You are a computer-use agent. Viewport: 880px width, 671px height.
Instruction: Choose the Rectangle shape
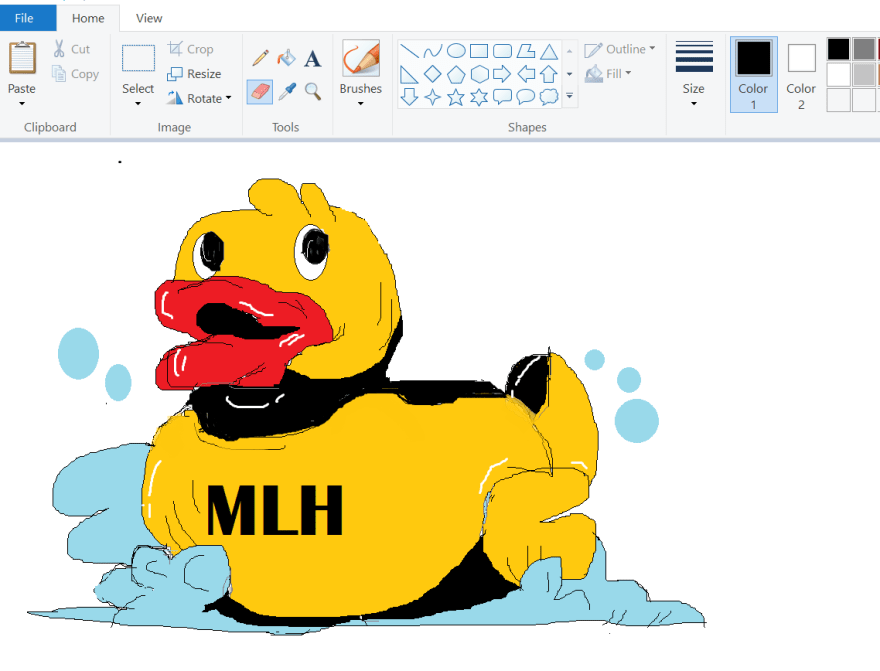pyautogui.click(x=479, y=52)
